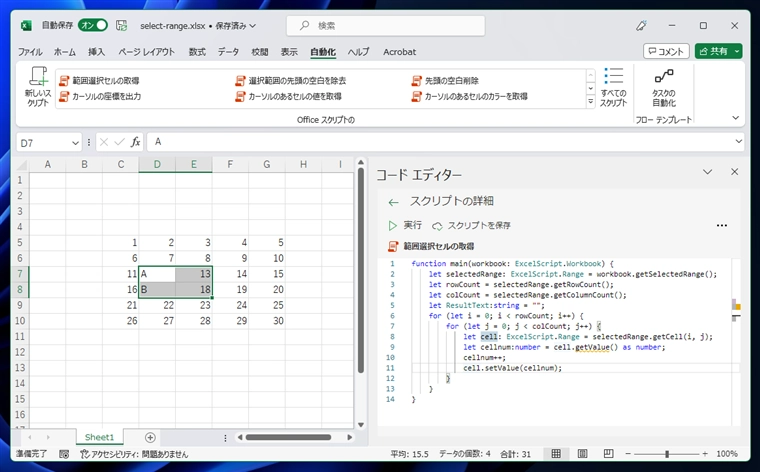Expand the script gallery more button
This screenshot has width=760, height=472.
(590, 102)
